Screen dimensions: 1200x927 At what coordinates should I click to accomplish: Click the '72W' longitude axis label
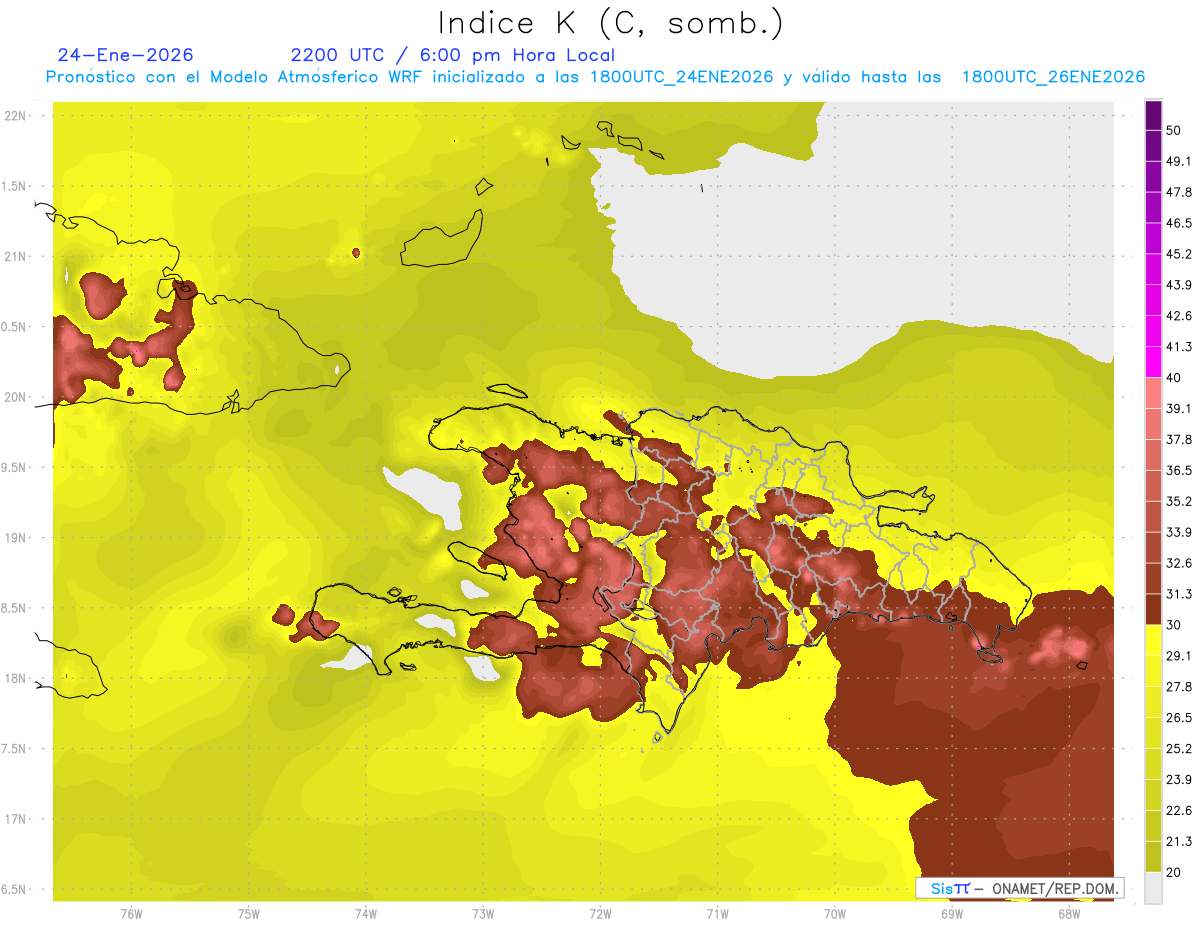[600, 913]
